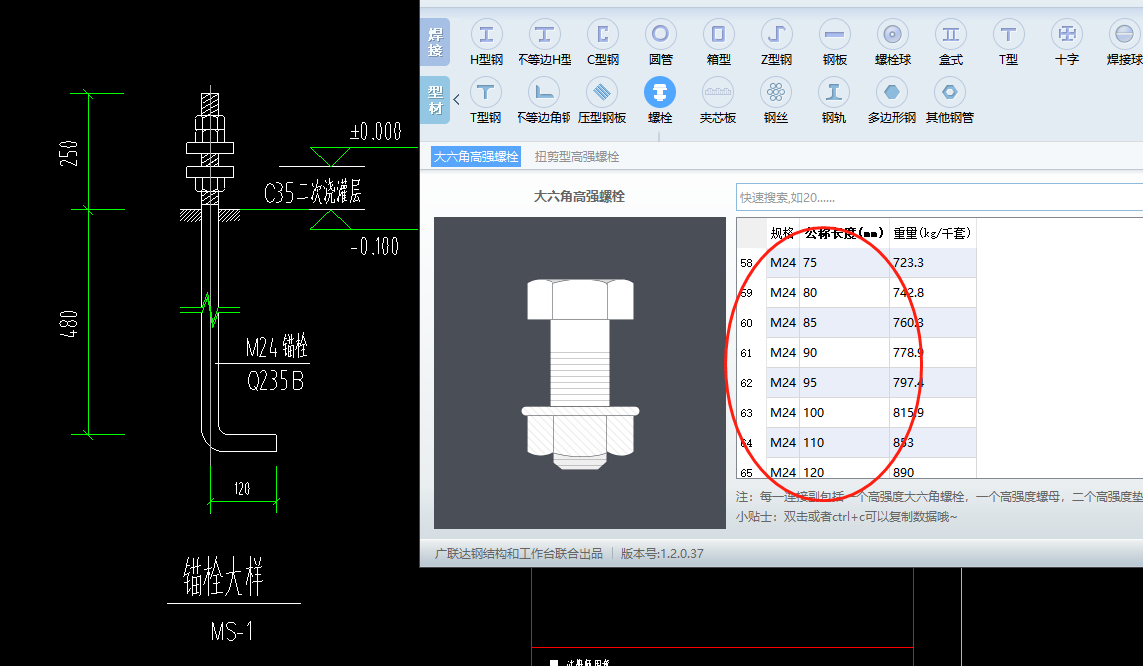Screen dimensions: 1143x666
Task: Select the 压型钢板 profiled sheet icon
Action: [601, 93]
